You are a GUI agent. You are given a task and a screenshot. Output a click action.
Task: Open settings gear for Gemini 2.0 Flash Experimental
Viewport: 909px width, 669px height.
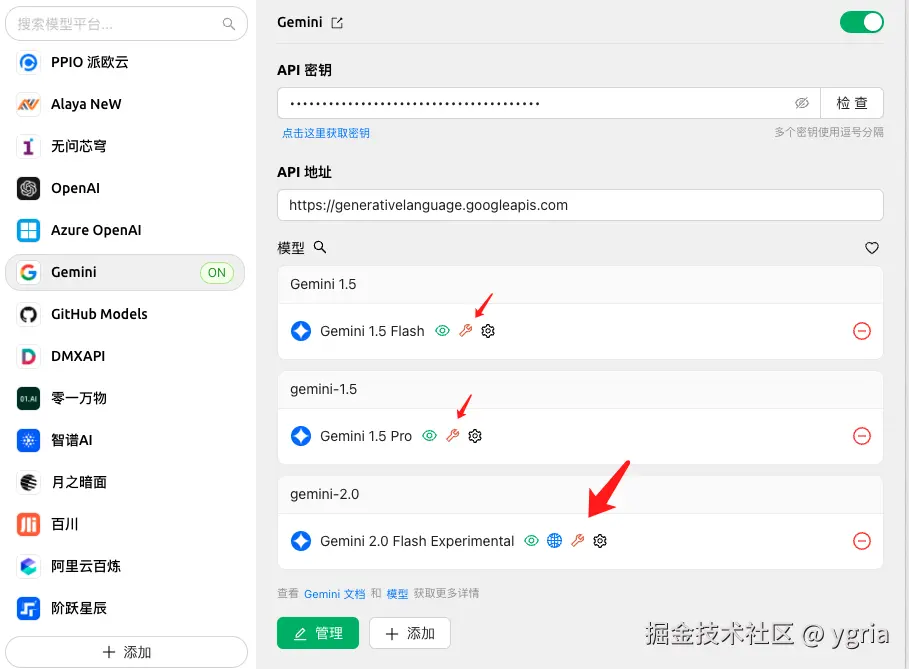click(x=600, y=541)
